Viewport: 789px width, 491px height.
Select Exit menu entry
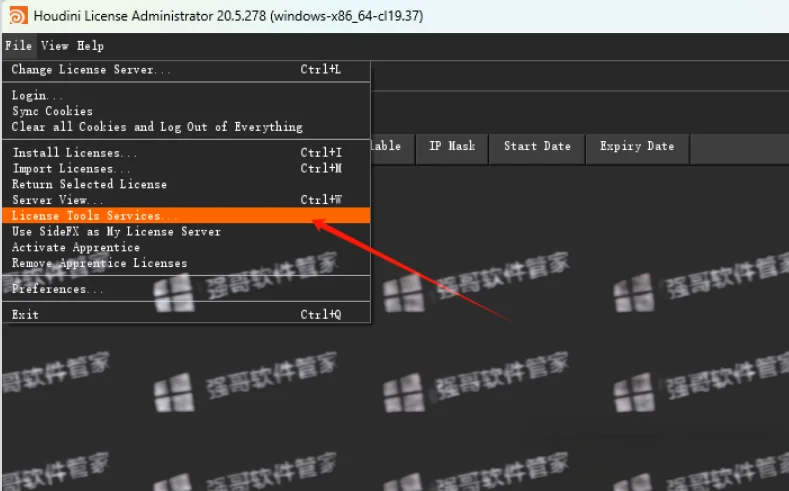(x=186, y=314)
